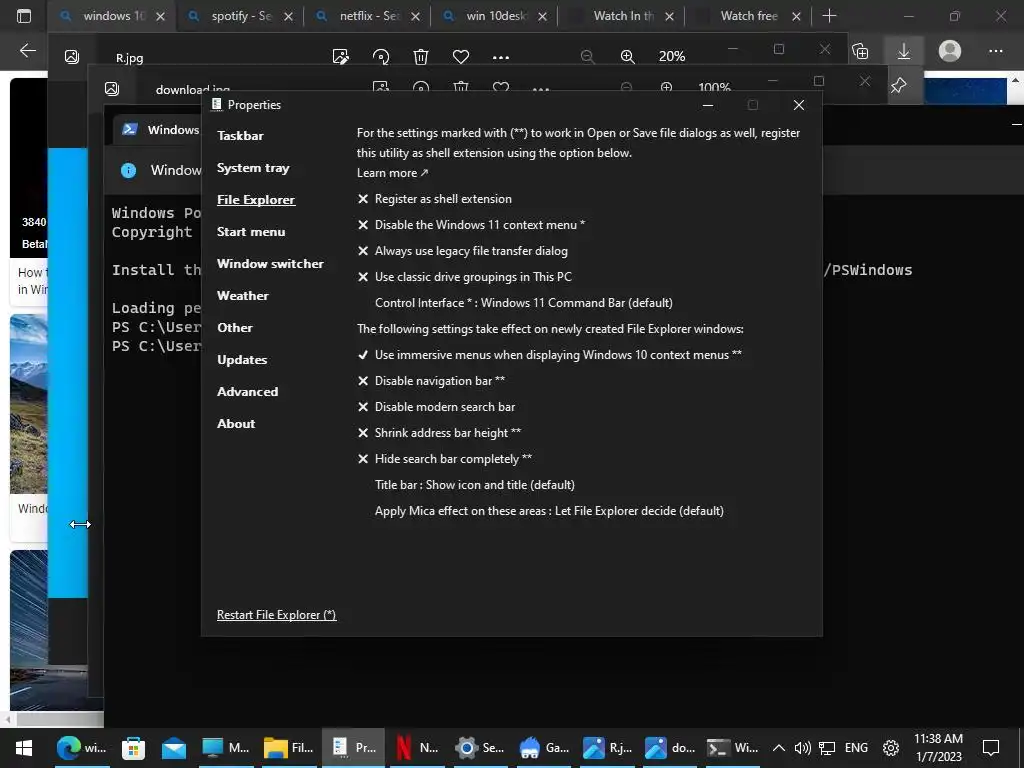
Task: Open browser profile avatar
Action: tap(950, 51)
